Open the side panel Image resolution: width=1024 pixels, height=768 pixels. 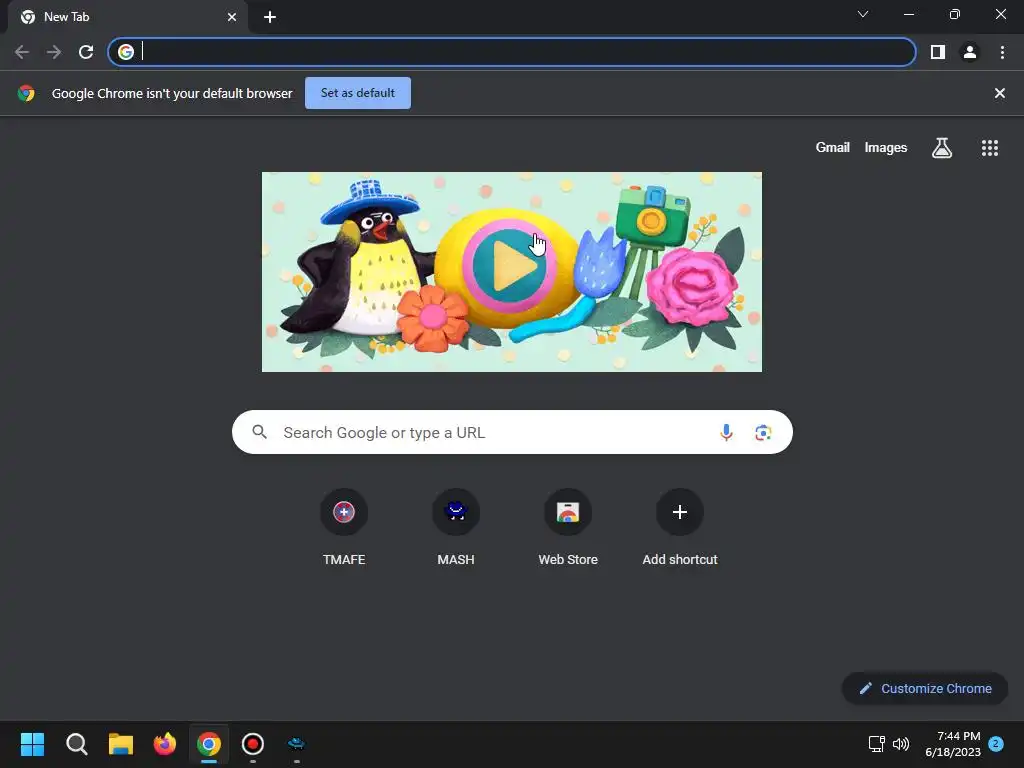[938, 52]
